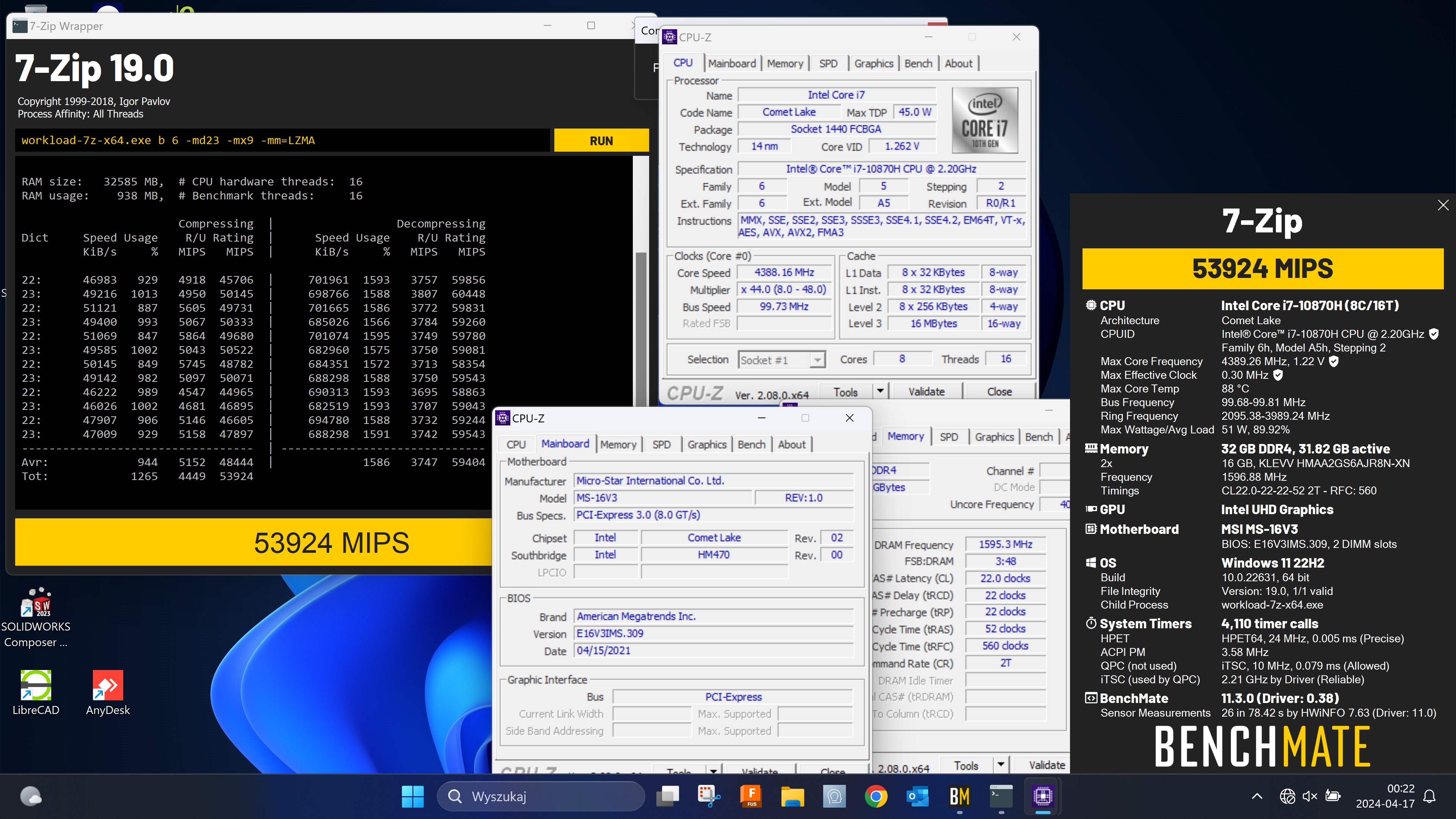Open the Windows Start menu
Image resolution: width=1456 pixels, height=819 pixels.
[x=413, y=796]
